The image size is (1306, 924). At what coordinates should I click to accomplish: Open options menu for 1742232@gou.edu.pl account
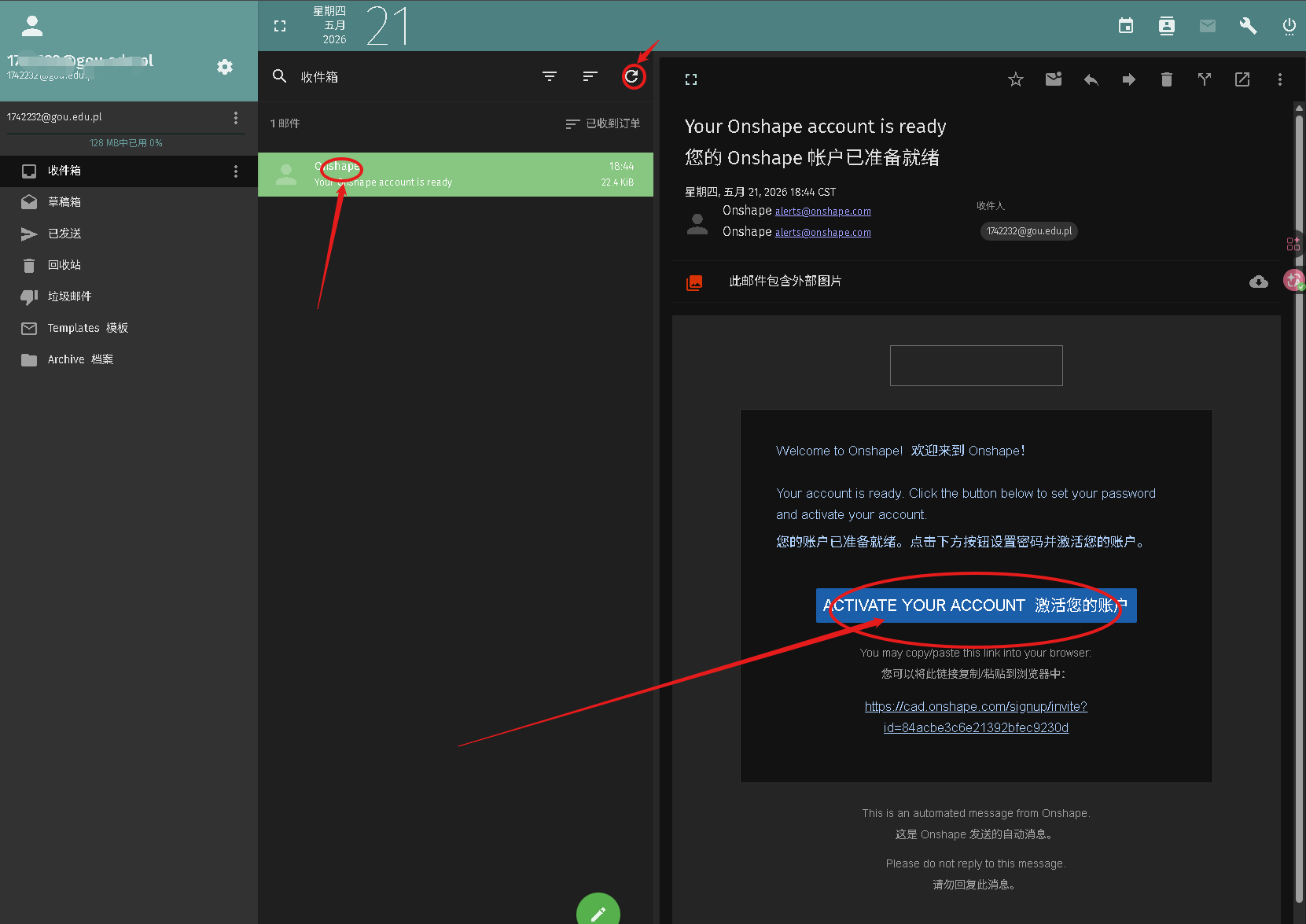[236, 117]
